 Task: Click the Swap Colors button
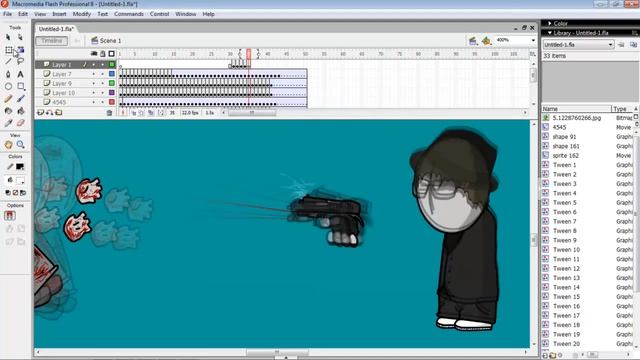(x=23, y=193)
